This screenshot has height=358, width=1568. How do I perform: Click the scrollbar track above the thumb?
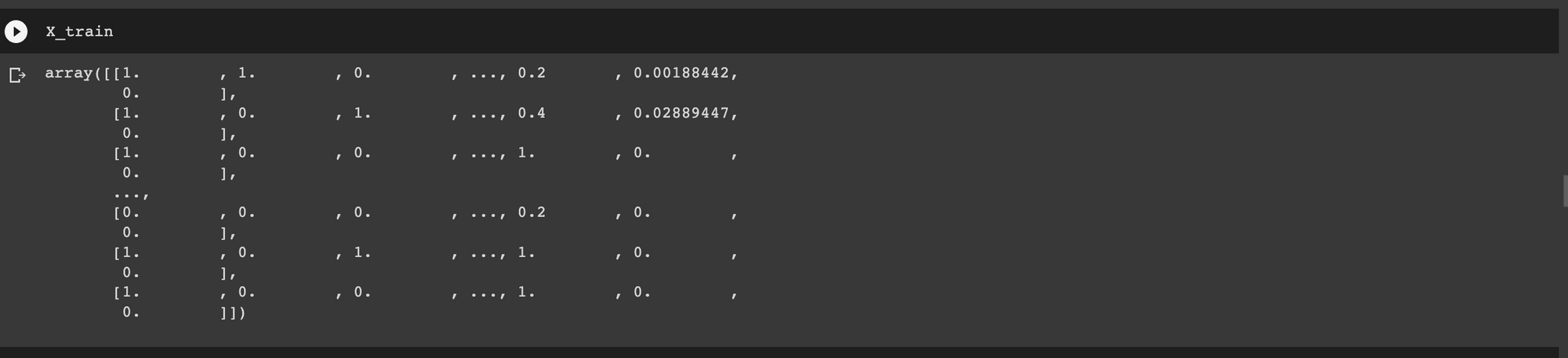pyautogui.click(x=1565, y=92)
